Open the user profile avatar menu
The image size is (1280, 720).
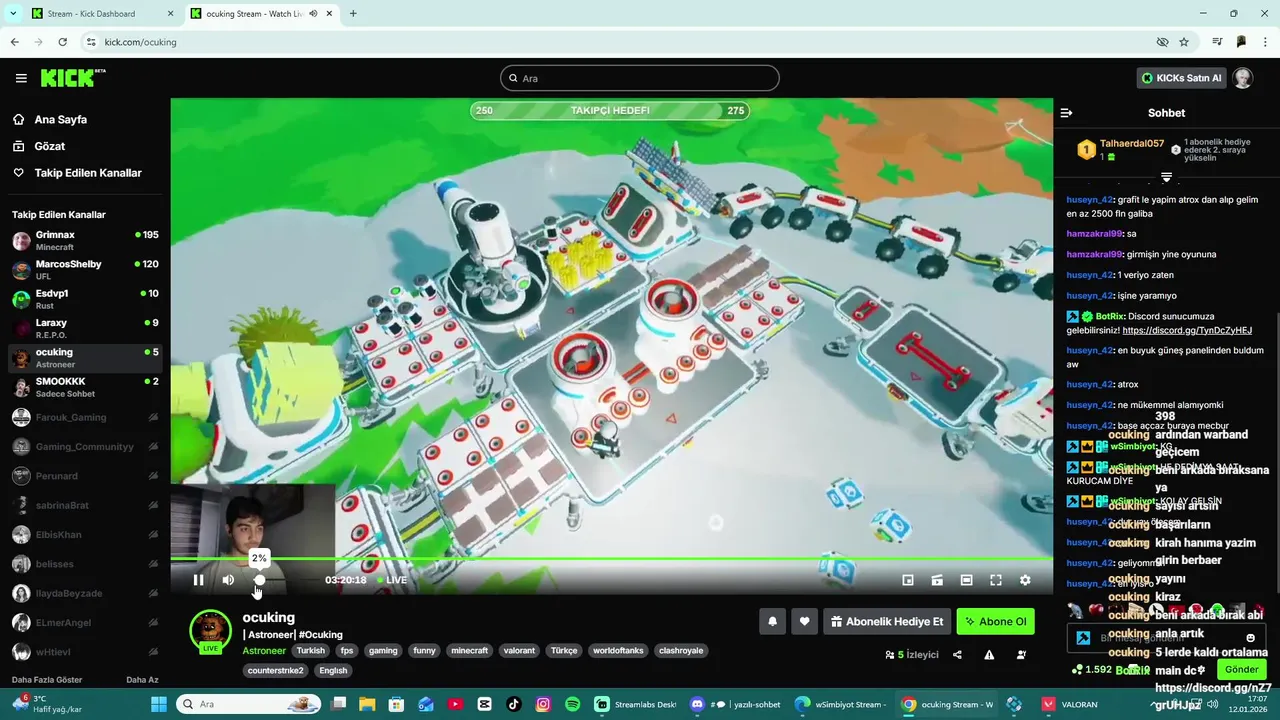coord(1243,78)
